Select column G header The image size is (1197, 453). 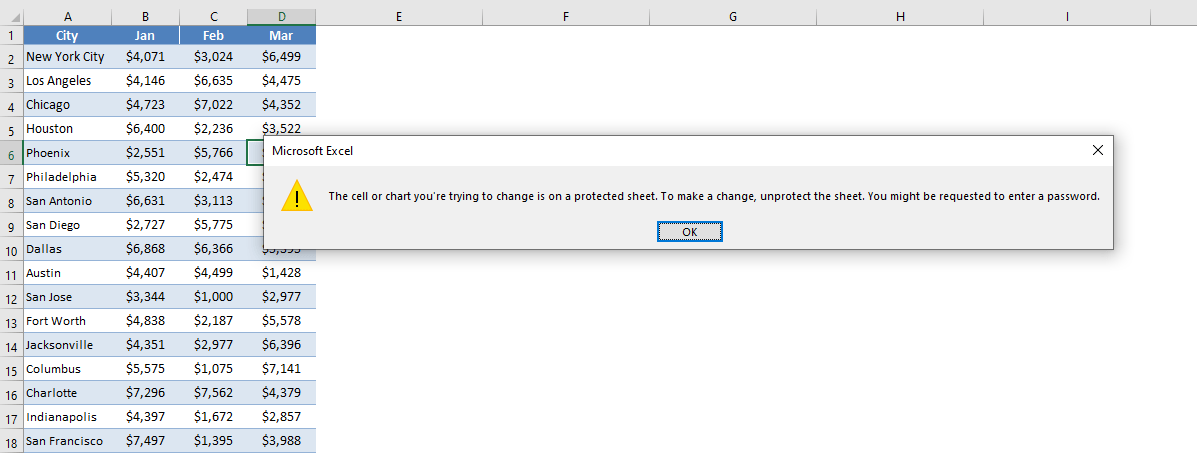[733, 16]
